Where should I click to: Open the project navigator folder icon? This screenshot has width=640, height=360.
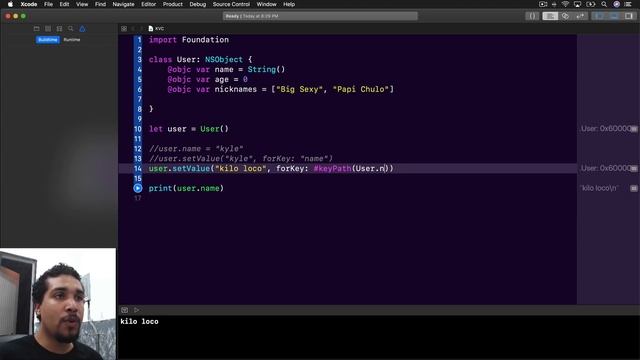(x=36, y=29)
